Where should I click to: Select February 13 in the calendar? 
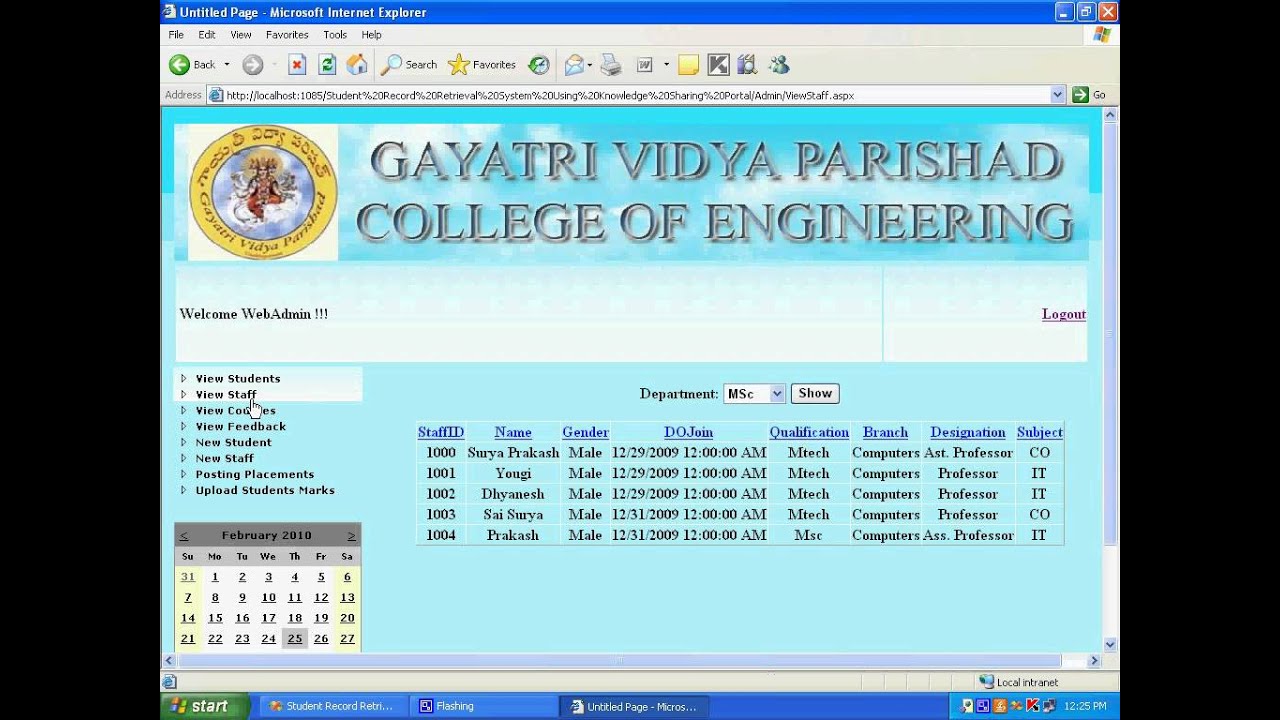coord(347,597)
